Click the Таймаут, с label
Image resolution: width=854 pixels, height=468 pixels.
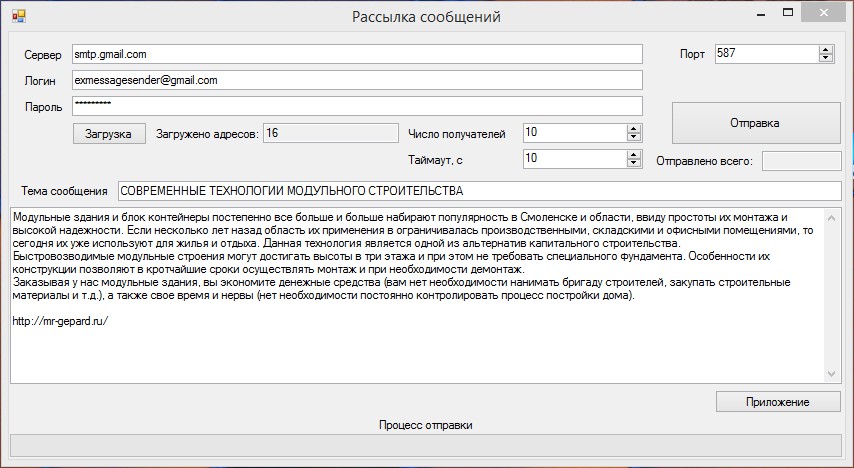tap(435, 160)
